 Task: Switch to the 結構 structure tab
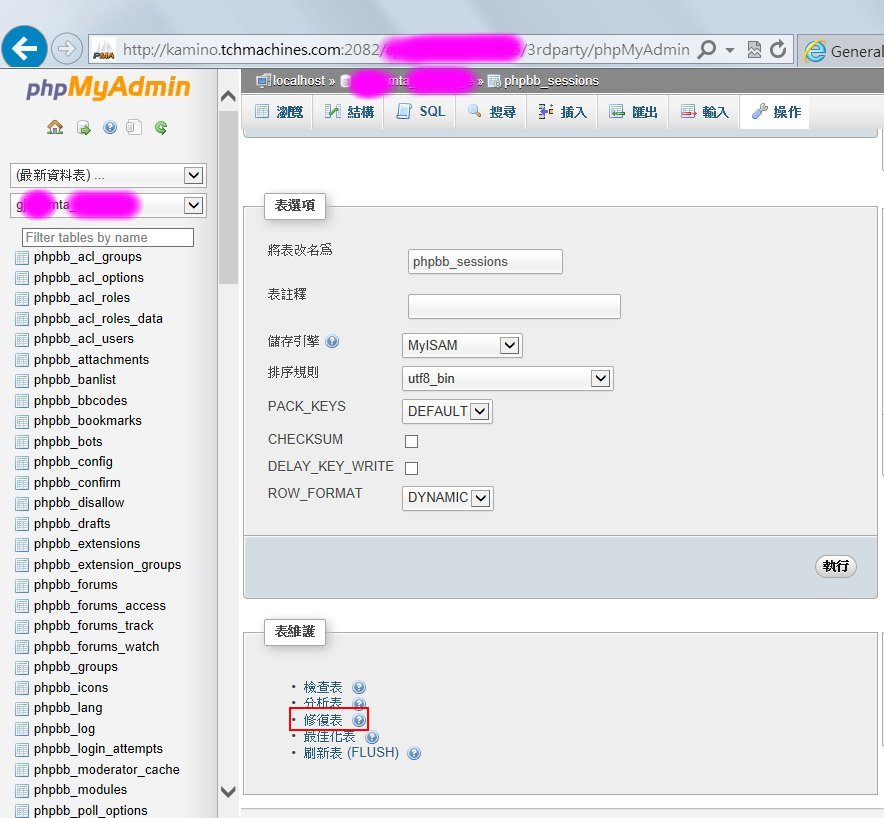pos(349,112)
